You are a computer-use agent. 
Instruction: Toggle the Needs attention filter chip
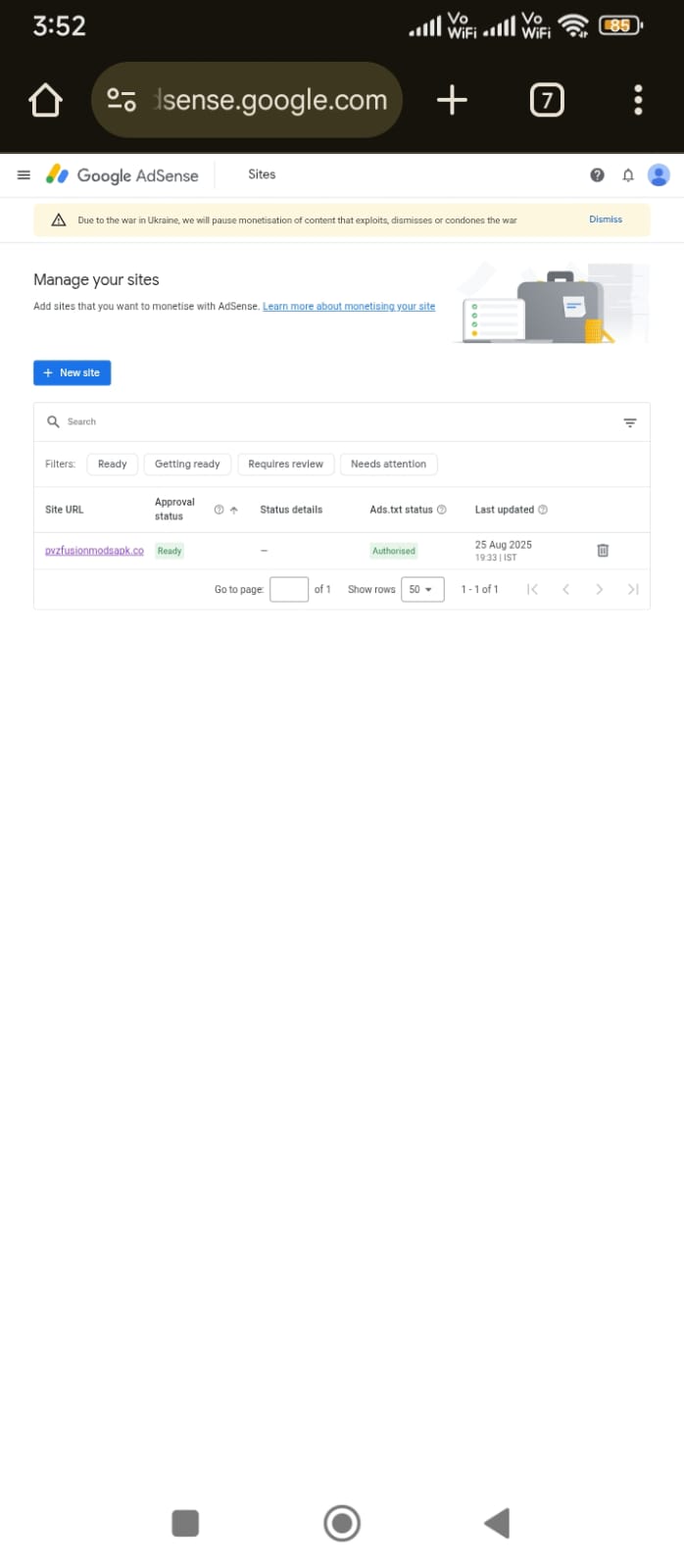[x=388, y=465]
